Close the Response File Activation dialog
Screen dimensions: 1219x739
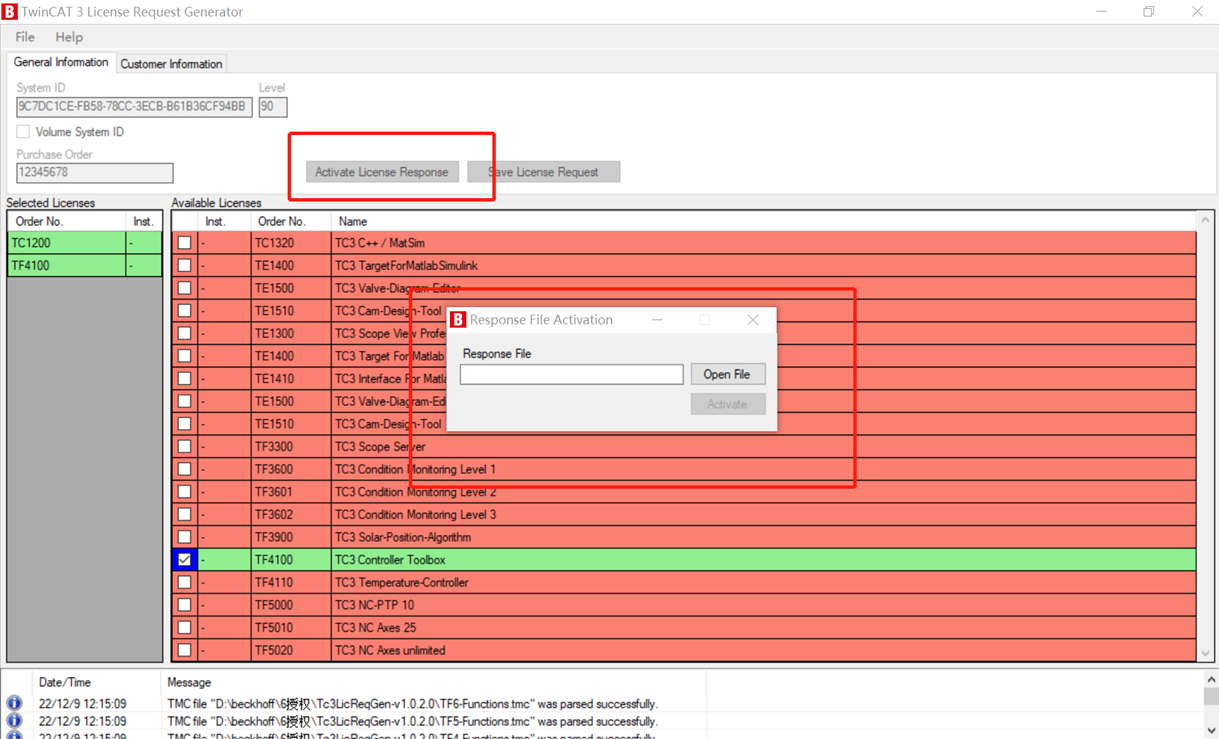click(753, 320)
